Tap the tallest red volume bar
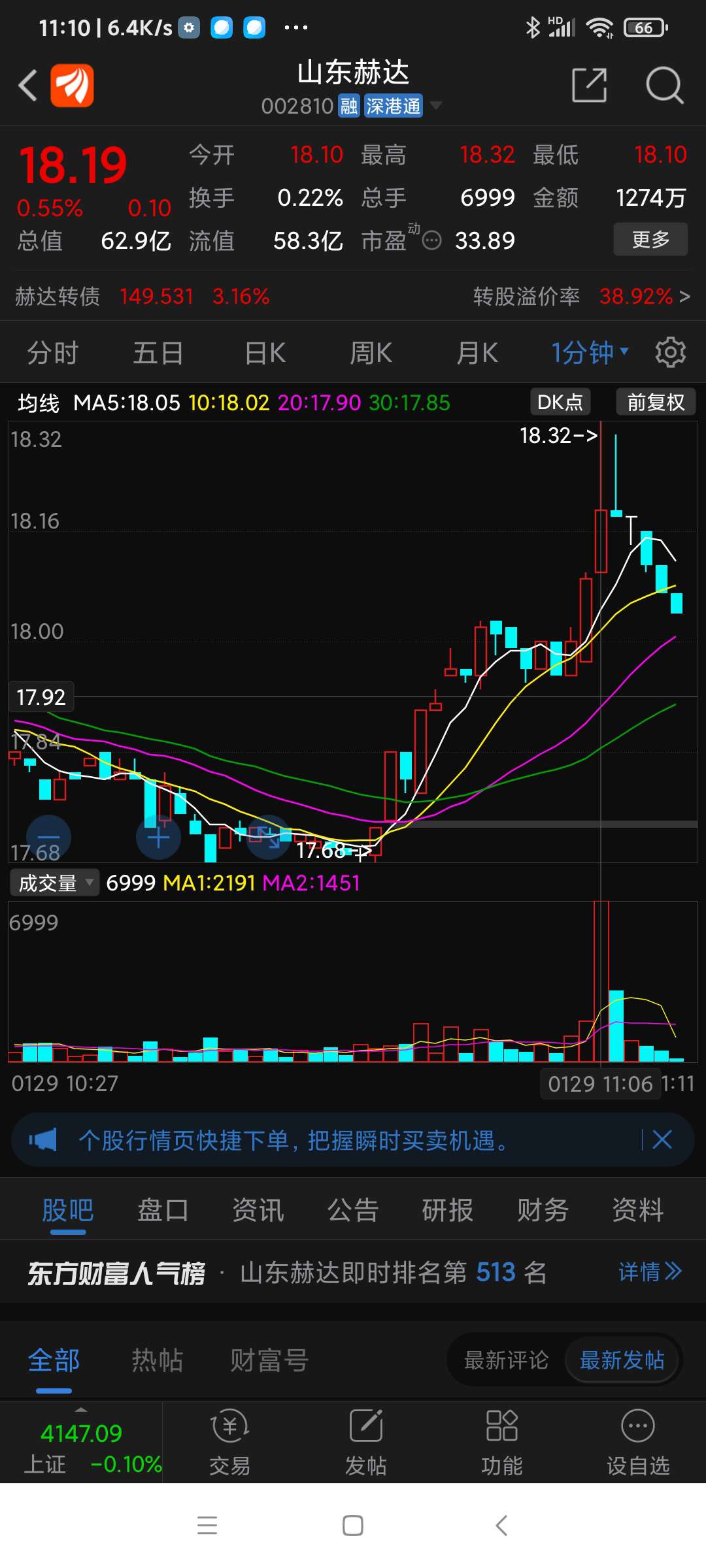This screenshot has width=706, height=1568. 601,981
